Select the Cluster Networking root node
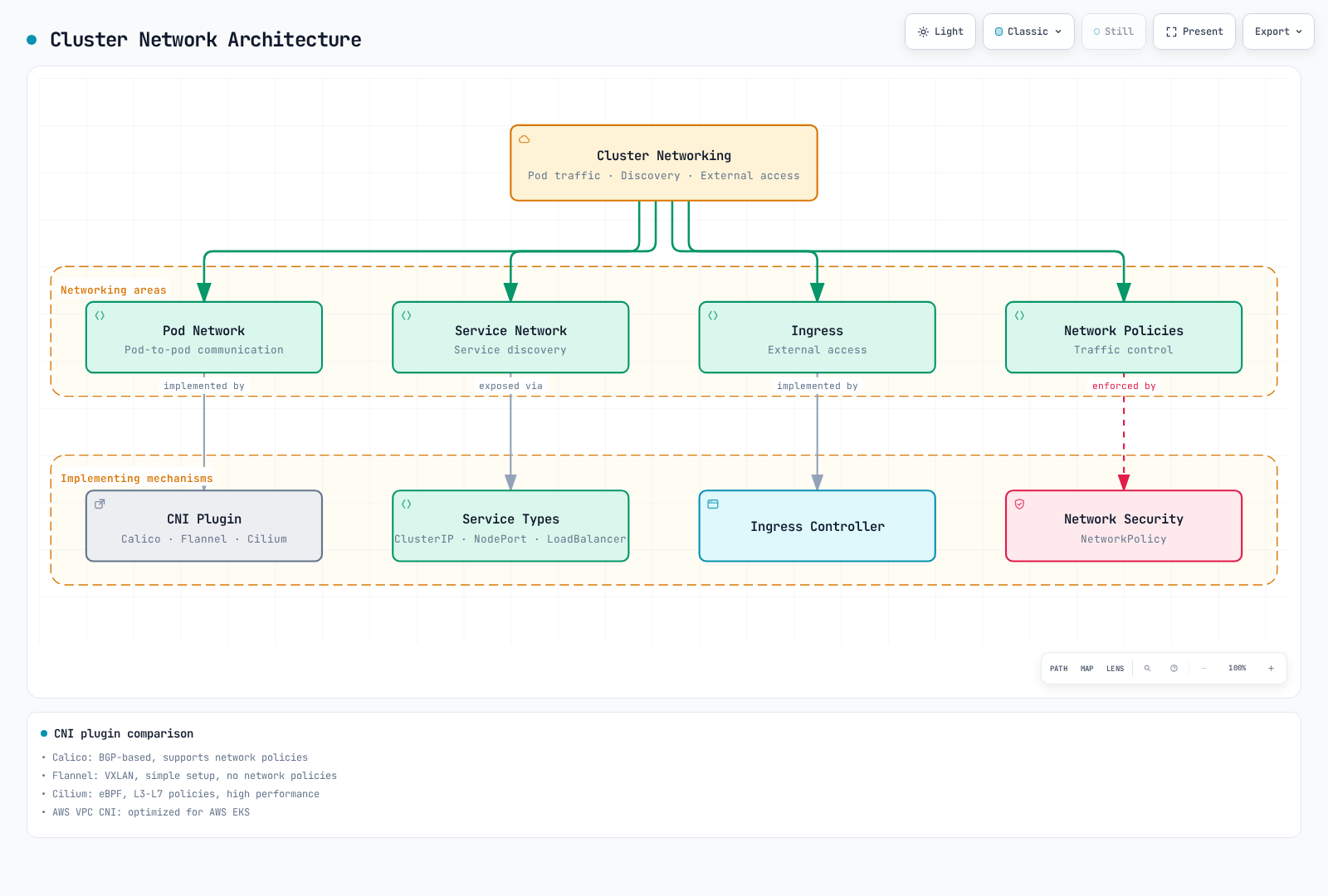Viewport: 1328px width, 896px height. pyautogui.click(x=664, y=163)
